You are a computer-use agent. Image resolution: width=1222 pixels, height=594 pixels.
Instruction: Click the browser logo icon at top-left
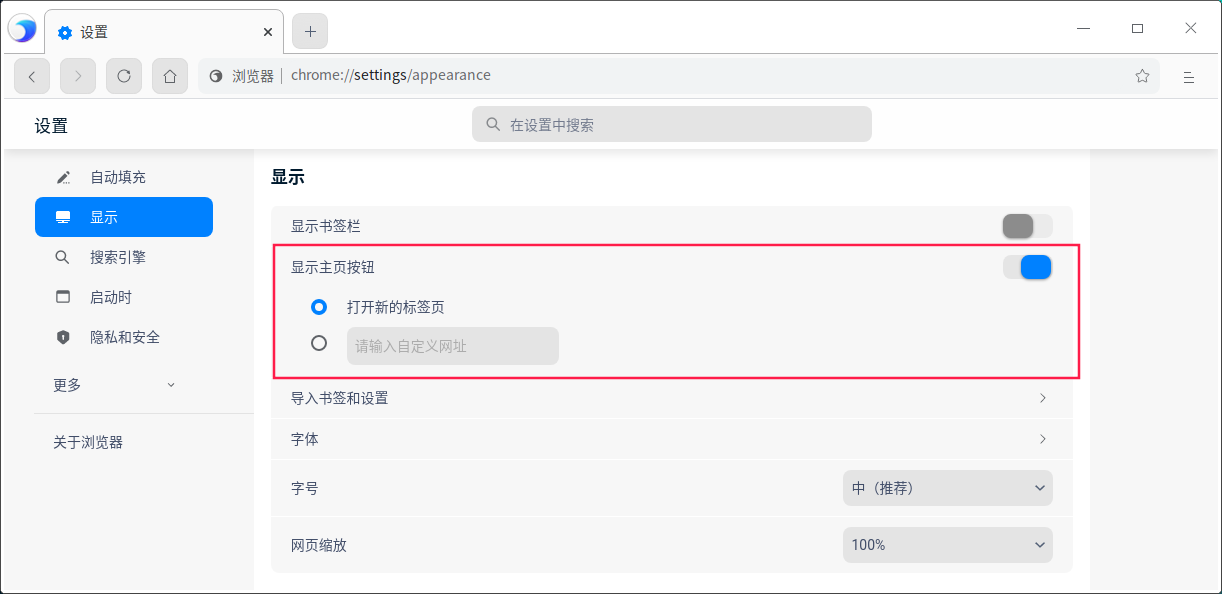[x=22, y=30]
